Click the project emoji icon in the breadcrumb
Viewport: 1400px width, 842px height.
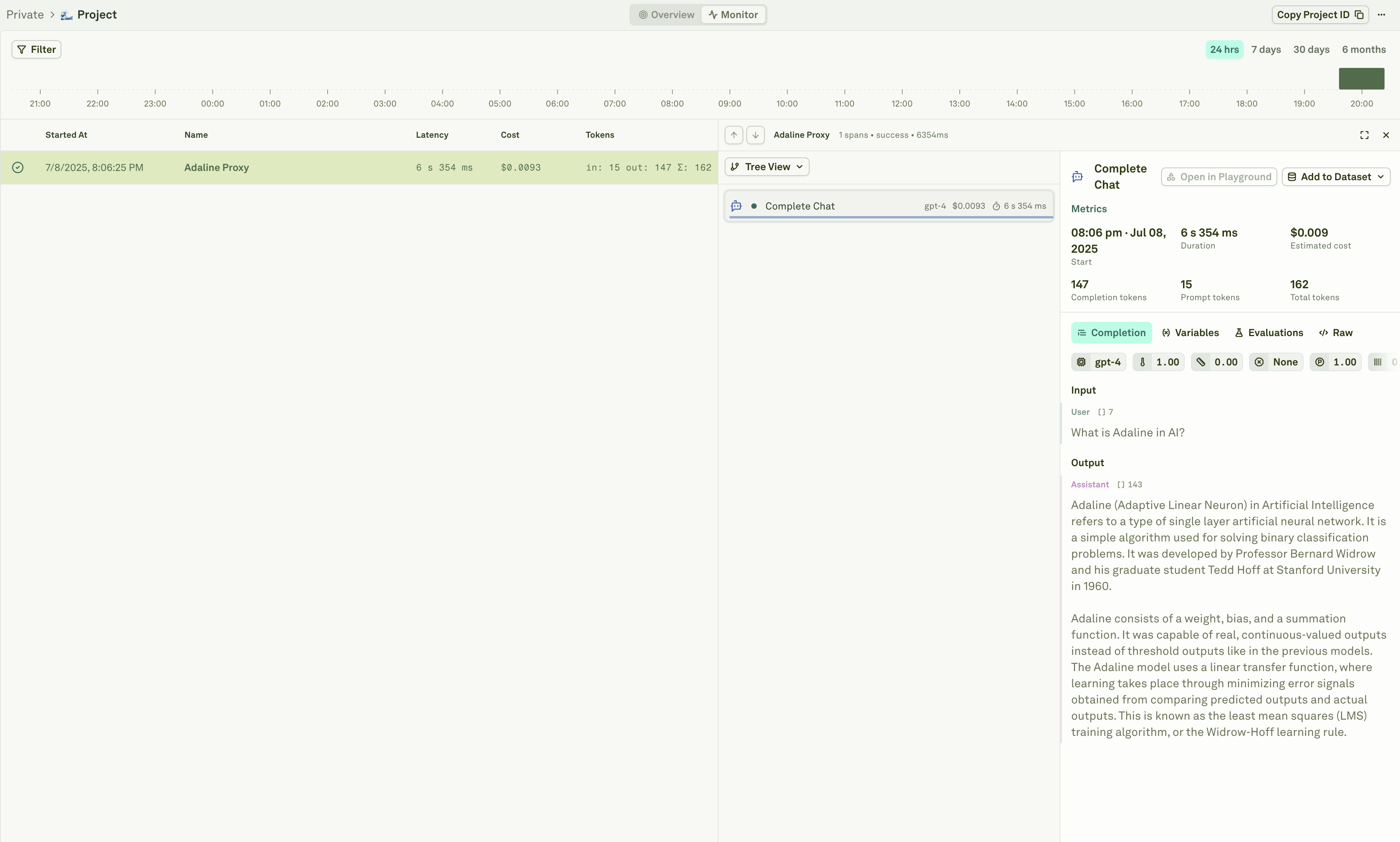[x=66, y=15]
